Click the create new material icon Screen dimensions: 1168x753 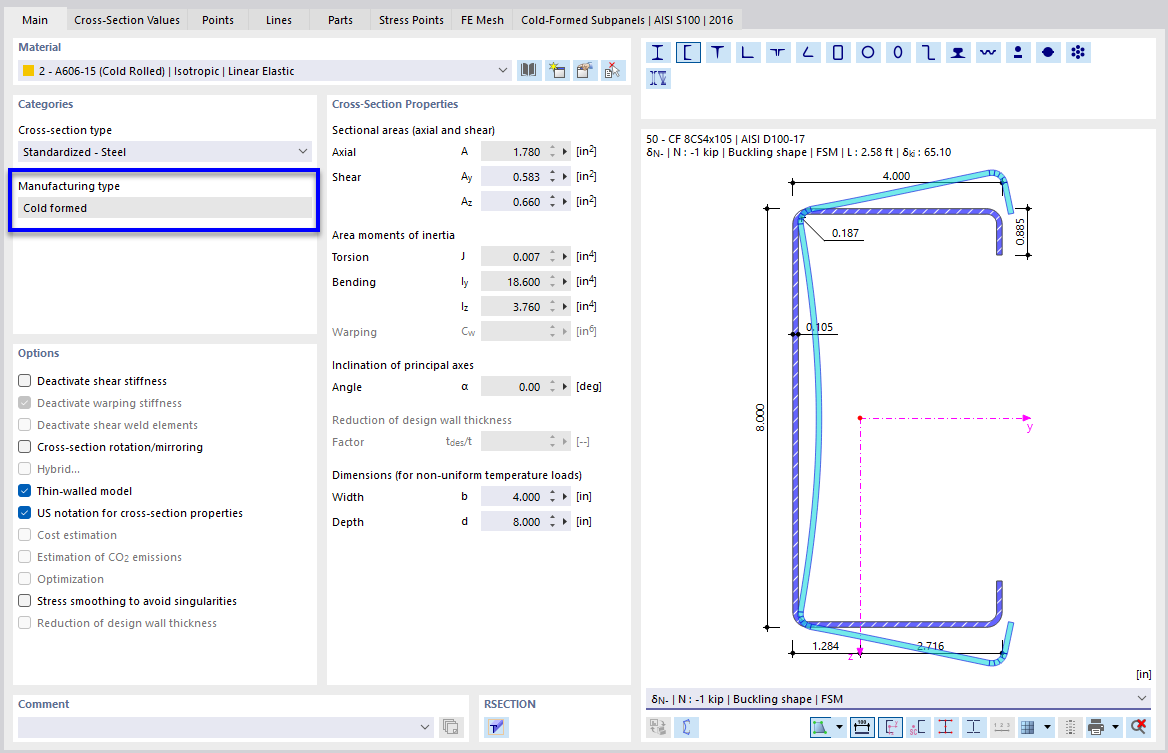556,71
